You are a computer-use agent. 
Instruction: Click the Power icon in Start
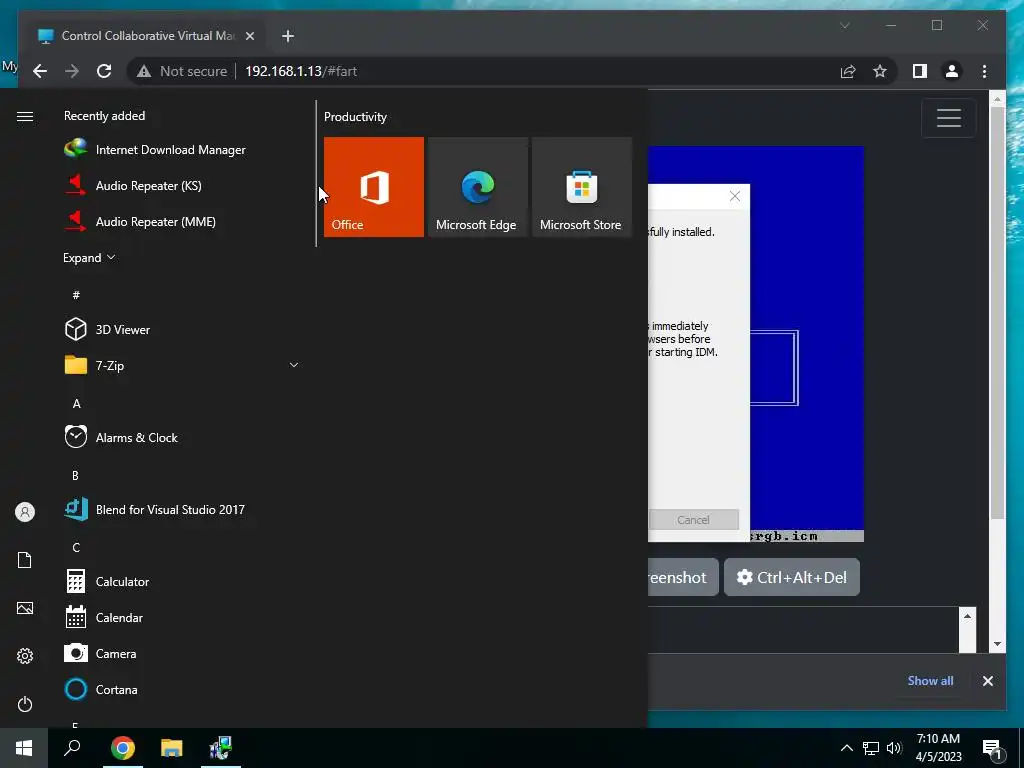pyautogui.click(x=25, y=704)
